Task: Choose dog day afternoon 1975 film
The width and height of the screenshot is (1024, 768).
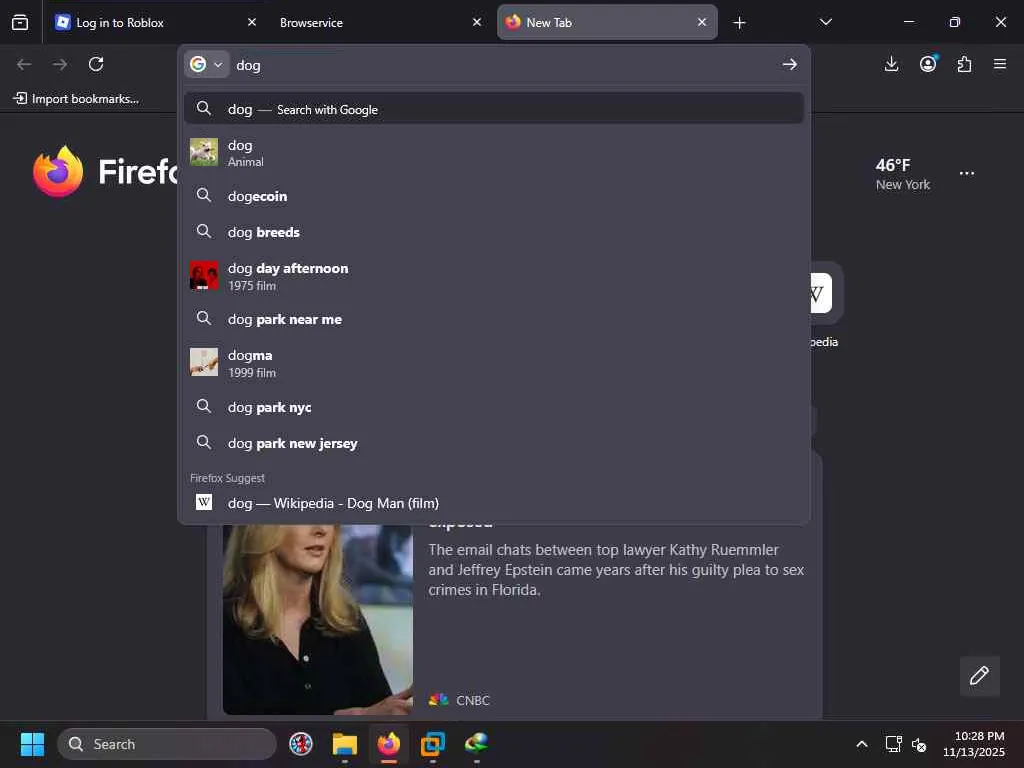Action: [x=494, y=276]
